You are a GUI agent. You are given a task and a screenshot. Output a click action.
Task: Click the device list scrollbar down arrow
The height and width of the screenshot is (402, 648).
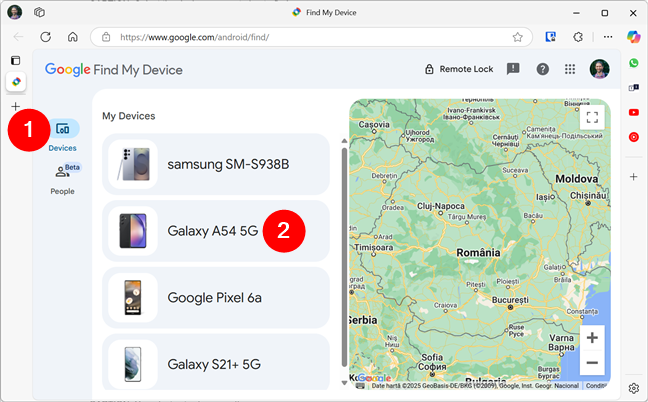(344, 383)
